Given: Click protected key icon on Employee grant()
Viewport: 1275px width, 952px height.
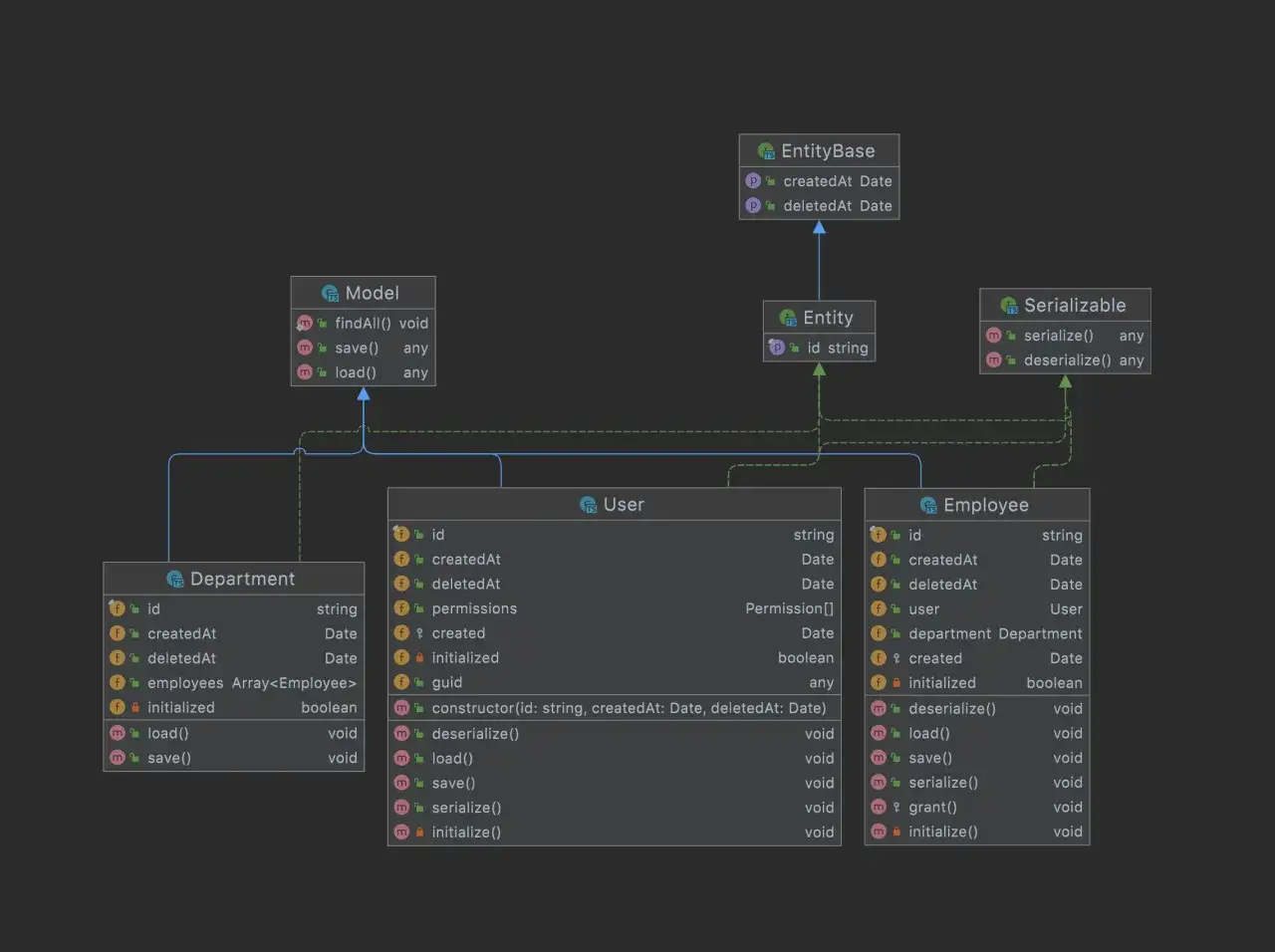Looking at the screenshot, I should pos(896,808).
